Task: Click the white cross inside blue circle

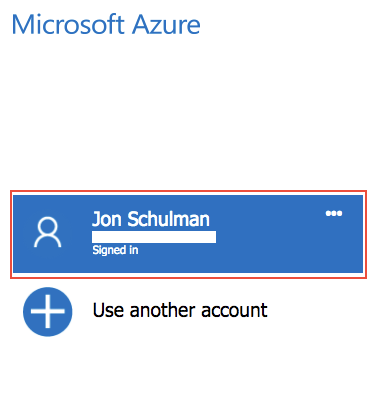Action: [x=48, y=312]
